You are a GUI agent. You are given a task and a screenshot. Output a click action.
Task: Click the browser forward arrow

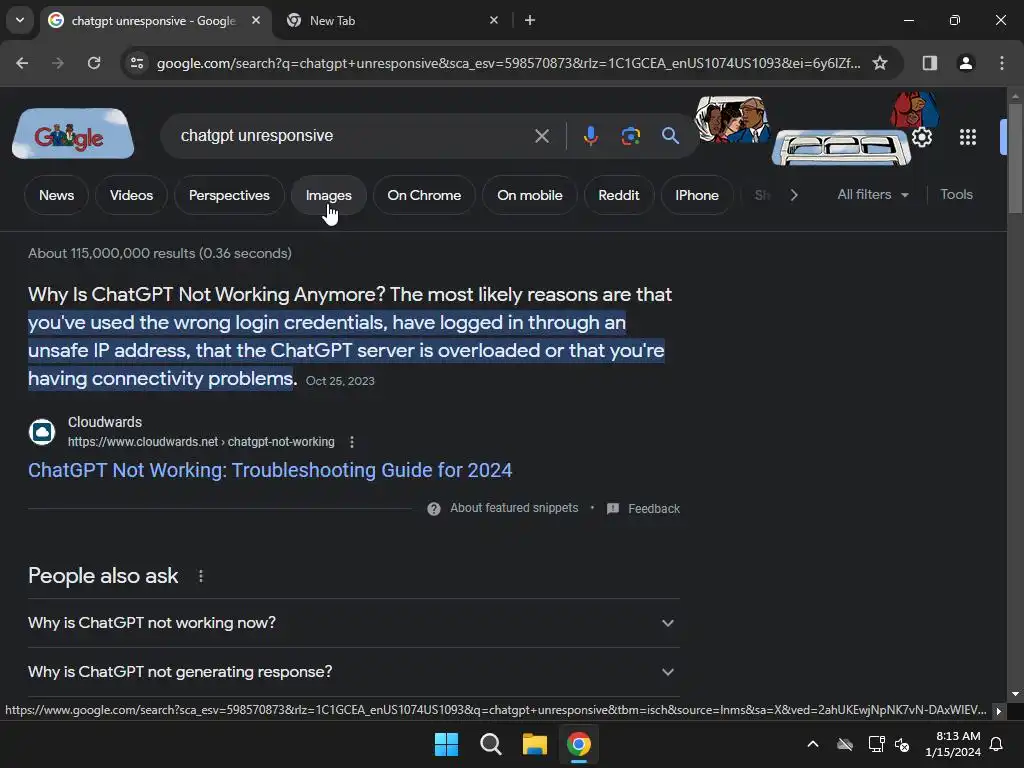pos(58,63)
